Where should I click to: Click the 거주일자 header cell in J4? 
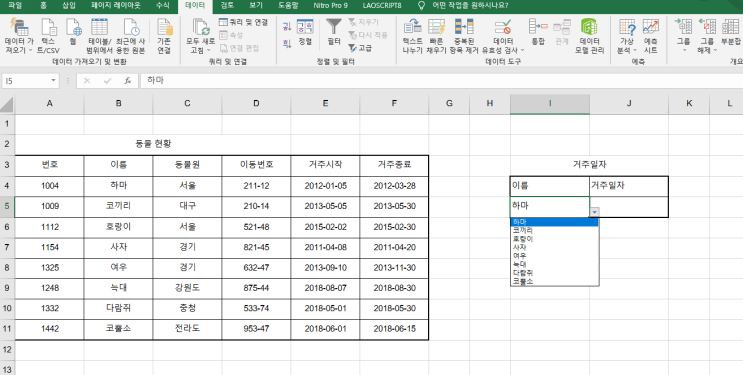tap(629, 186)
